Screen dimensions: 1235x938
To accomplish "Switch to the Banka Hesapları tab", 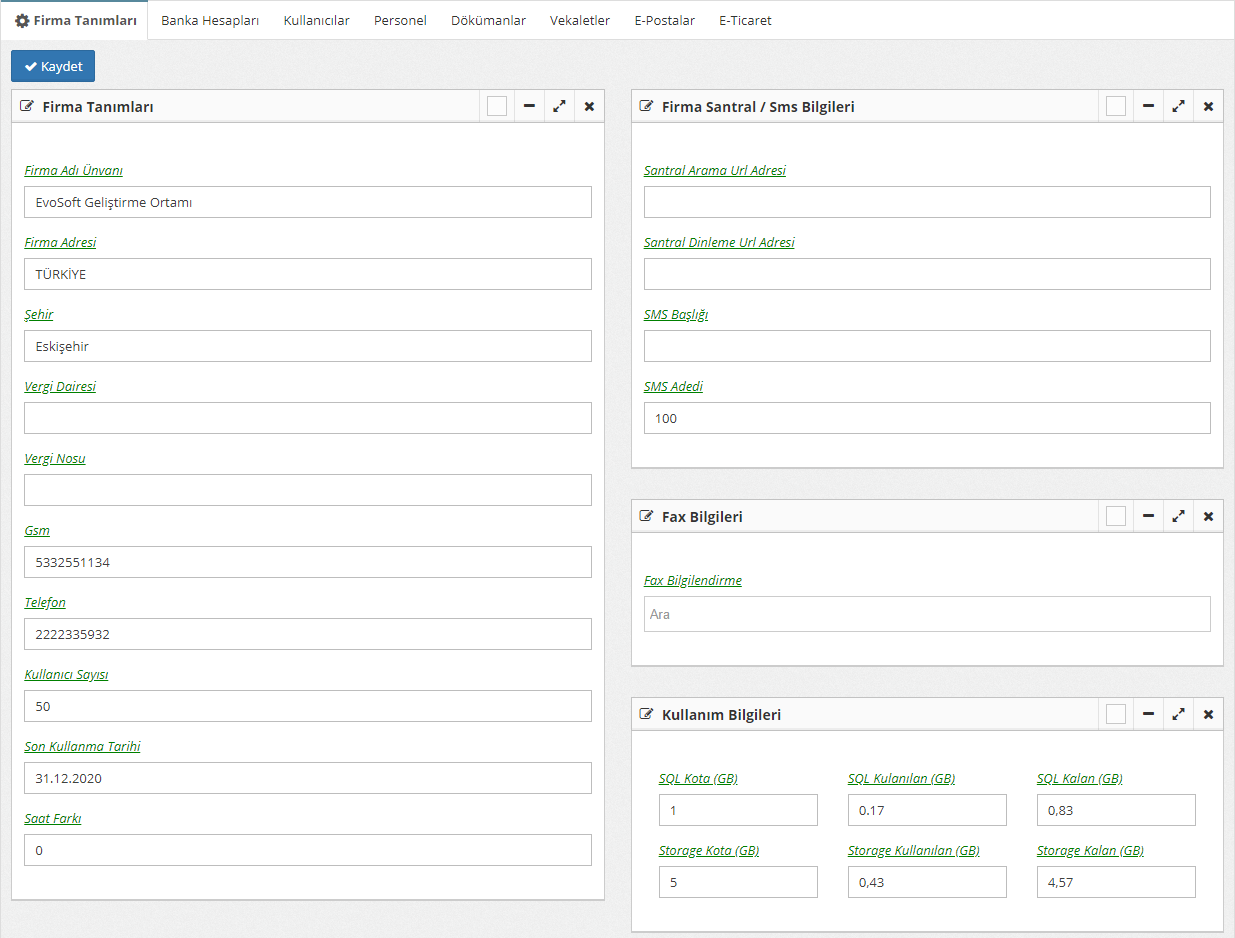I will coord(210,20).
